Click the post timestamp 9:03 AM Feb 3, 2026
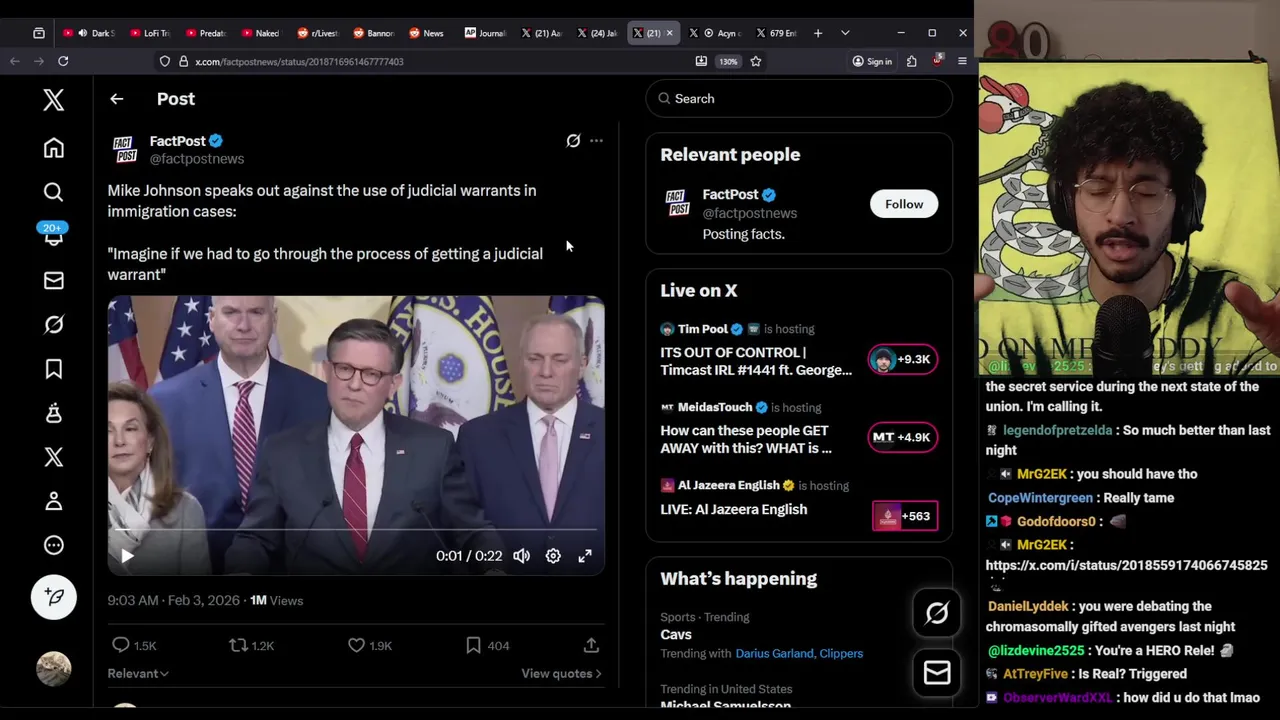 (174, 601)
